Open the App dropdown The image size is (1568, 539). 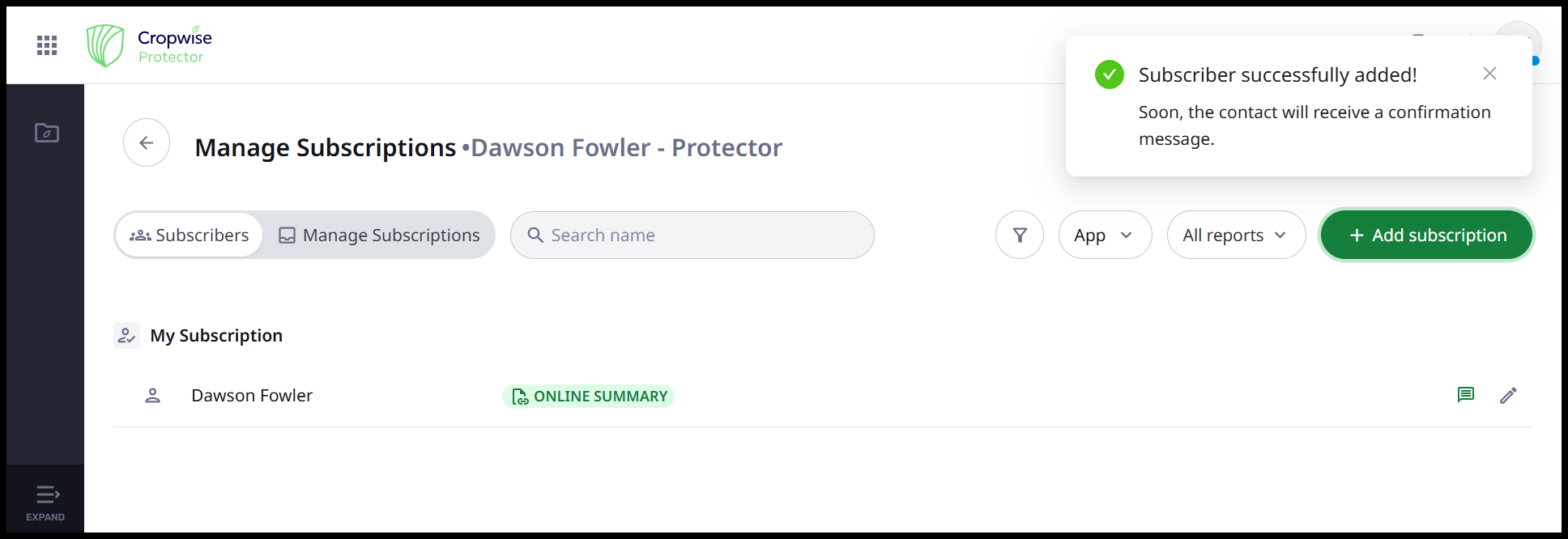tap(1105, 236)
